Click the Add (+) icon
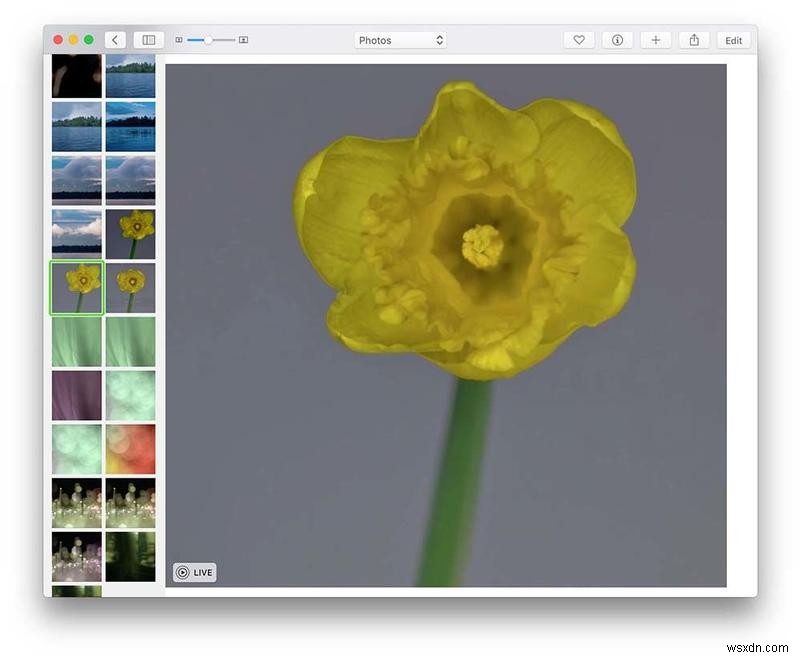 click(x=655, y=40)
